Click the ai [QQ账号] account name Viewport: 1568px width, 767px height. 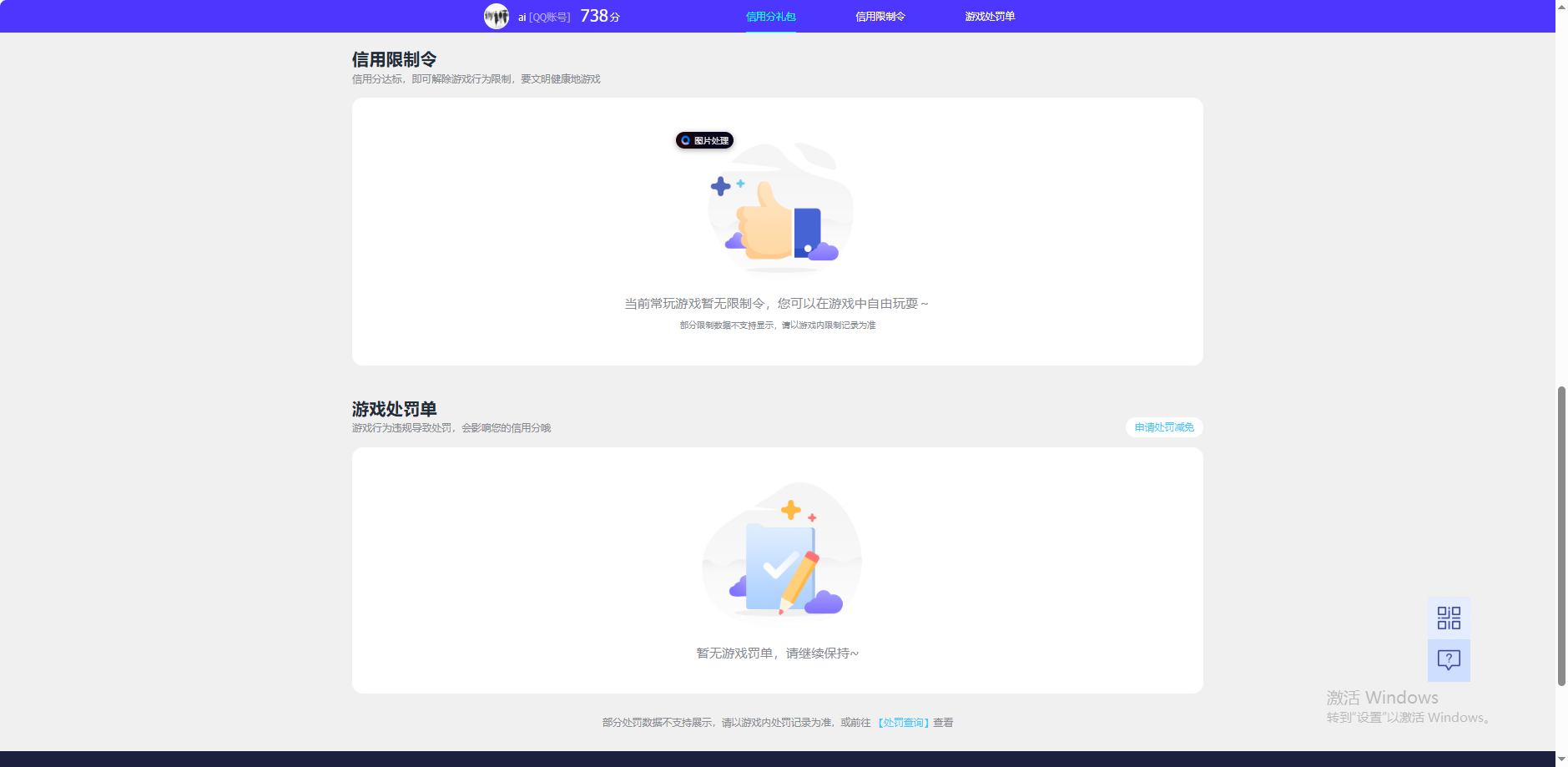pyautogui.click(x=544, y=17)
